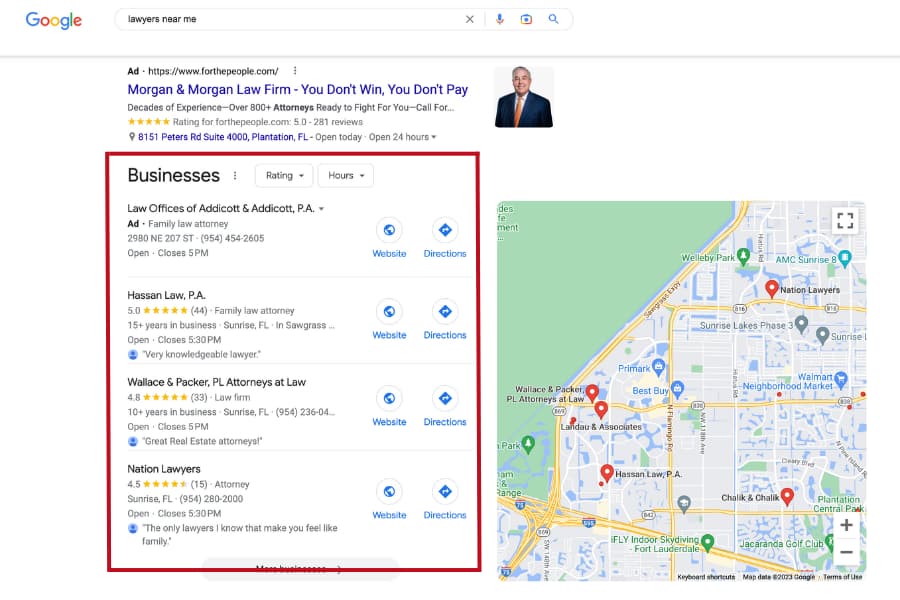Viewport: 900px width, 600px height.
Task: Click inside the search input field
Action: click(x=250, y=18)
